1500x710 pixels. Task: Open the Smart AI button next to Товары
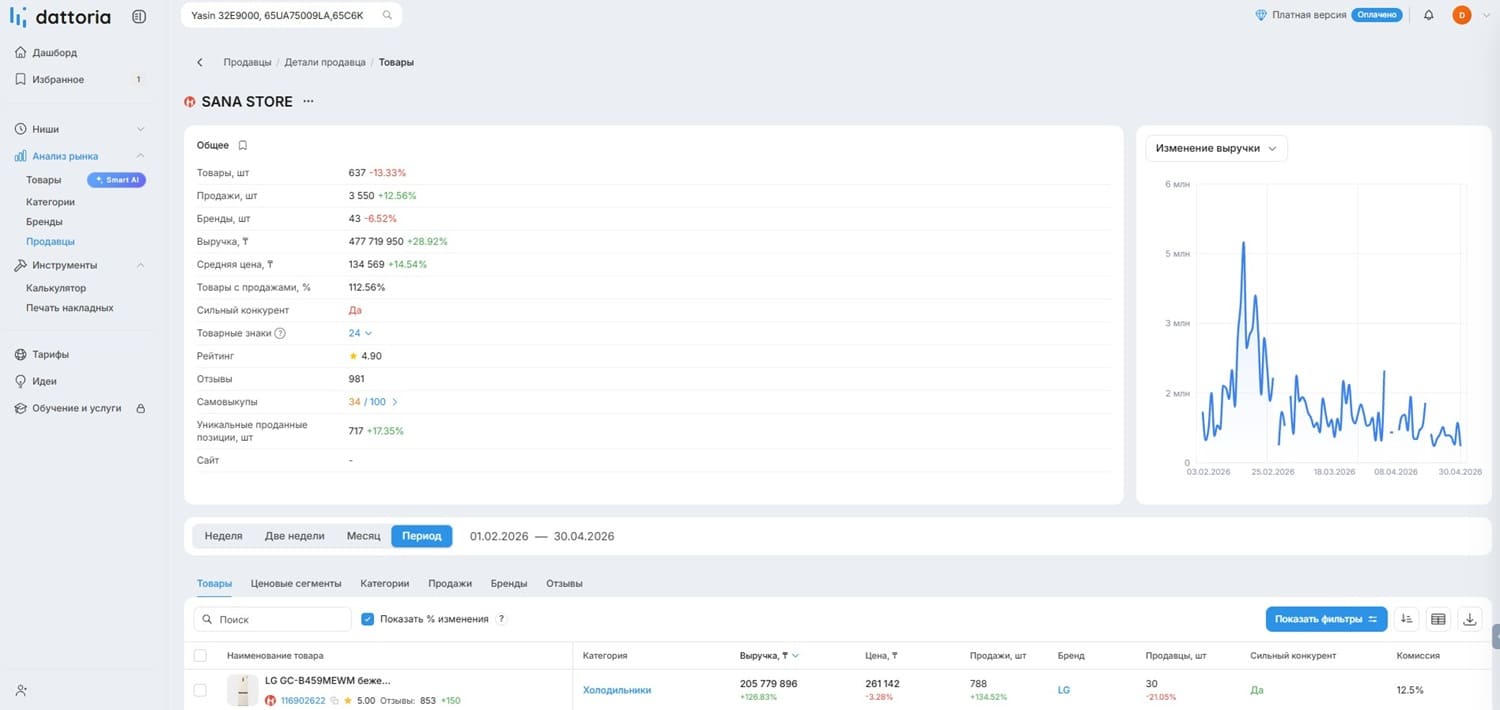pyautogui.click(x=117, y=180)
